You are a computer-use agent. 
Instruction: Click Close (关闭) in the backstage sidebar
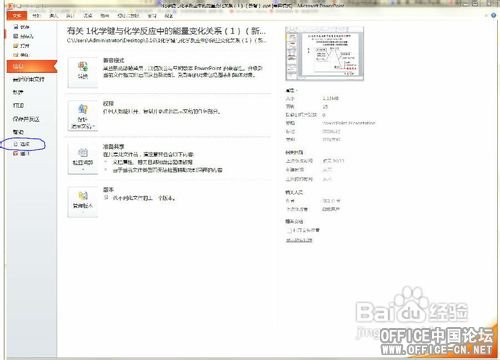click(21, 54)
